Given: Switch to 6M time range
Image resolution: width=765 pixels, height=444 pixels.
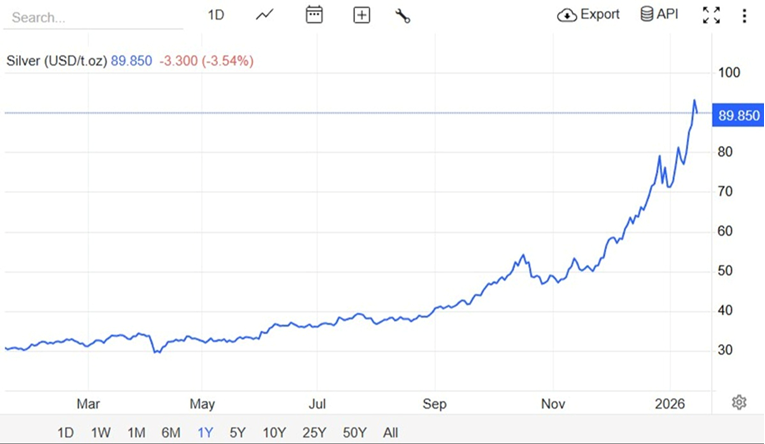Looking at the screenshot, I should pyautogui.click(x=171, y=433).
